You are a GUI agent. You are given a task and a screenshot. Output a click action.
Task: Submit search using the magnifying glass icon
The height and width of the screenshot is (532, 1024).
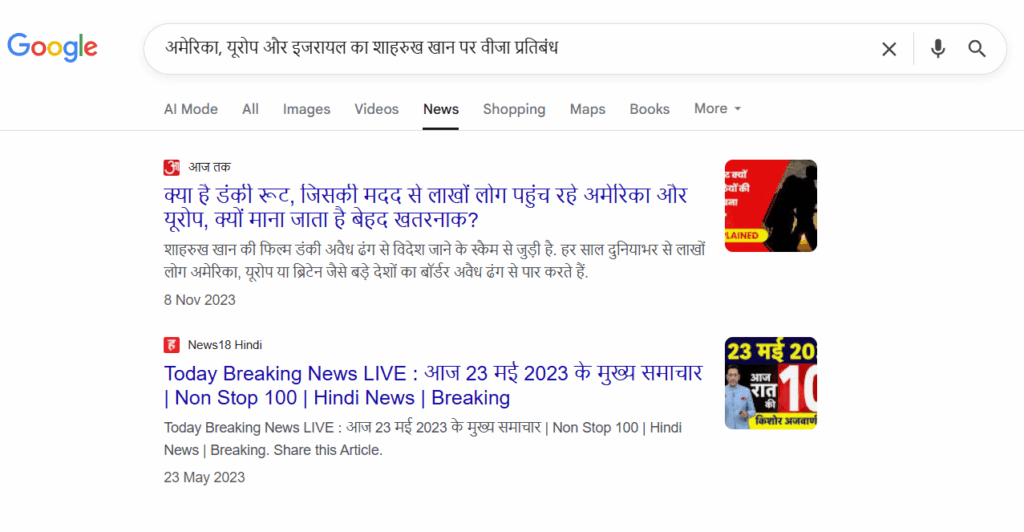click(977, 49)
